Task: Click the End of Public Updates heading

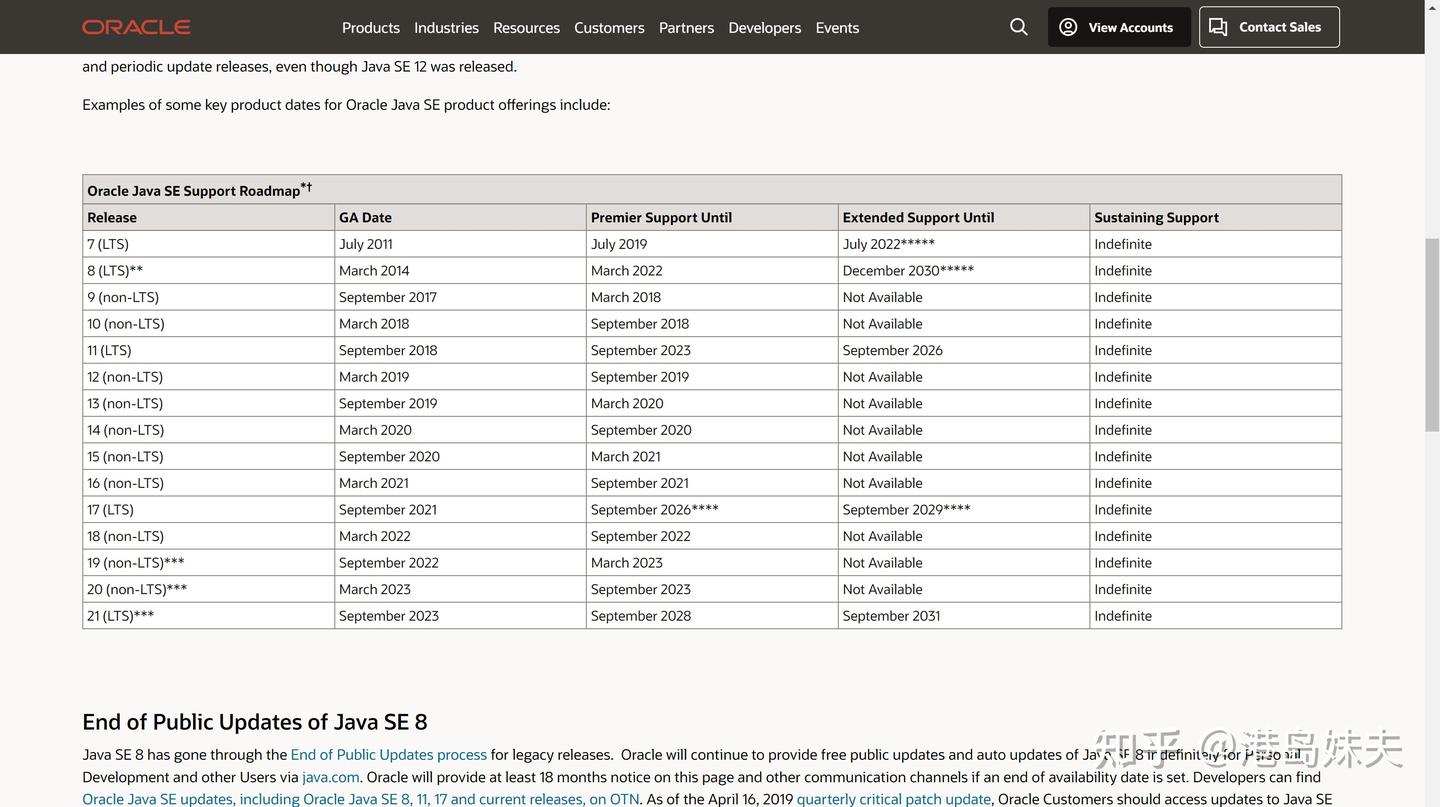Action: [x=255, y=721]
